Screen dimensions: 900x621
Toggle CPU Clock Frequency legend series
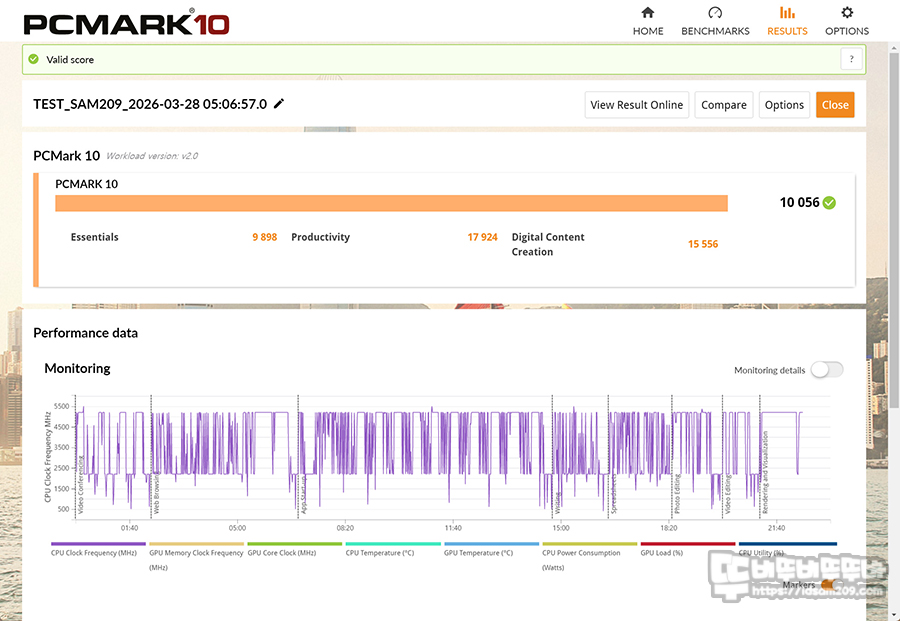pos(98,549)
